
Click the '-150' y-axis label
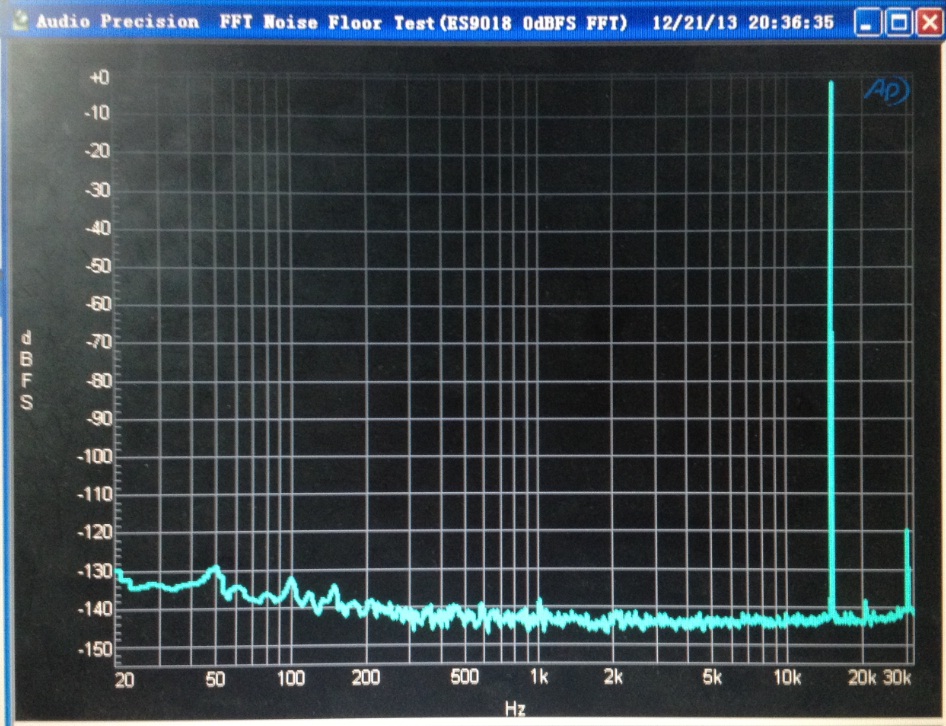coord(95,649)
